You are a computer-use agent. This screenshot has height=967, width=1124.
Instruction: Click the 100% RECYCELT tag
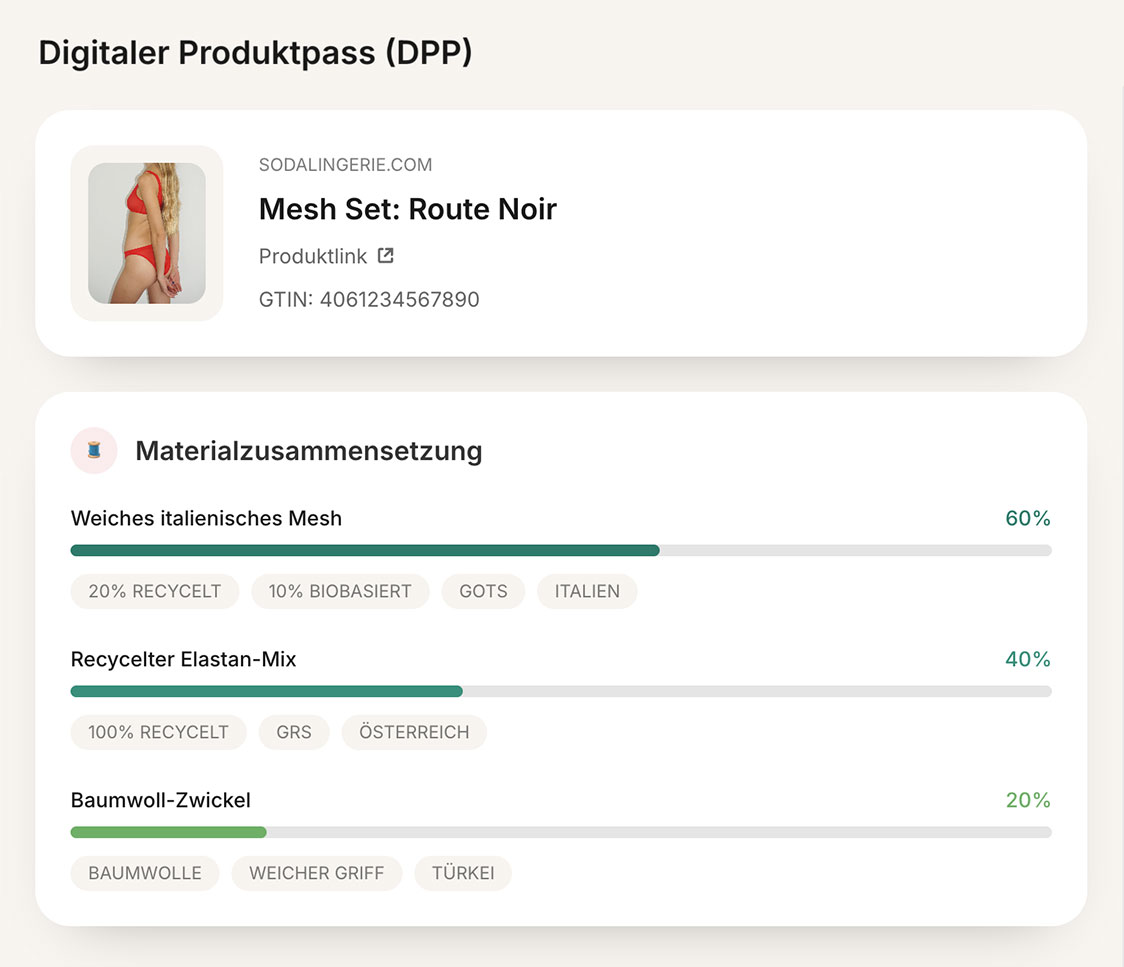point(158,732)
